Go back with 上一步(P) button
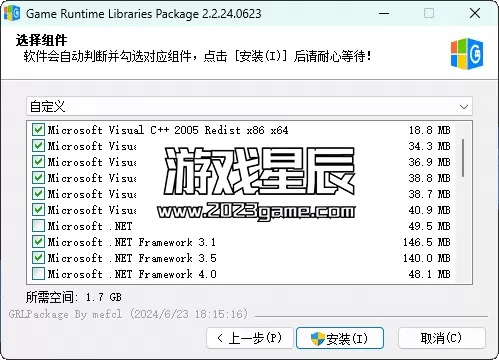The image size is (499, 360). pos(250,338)
